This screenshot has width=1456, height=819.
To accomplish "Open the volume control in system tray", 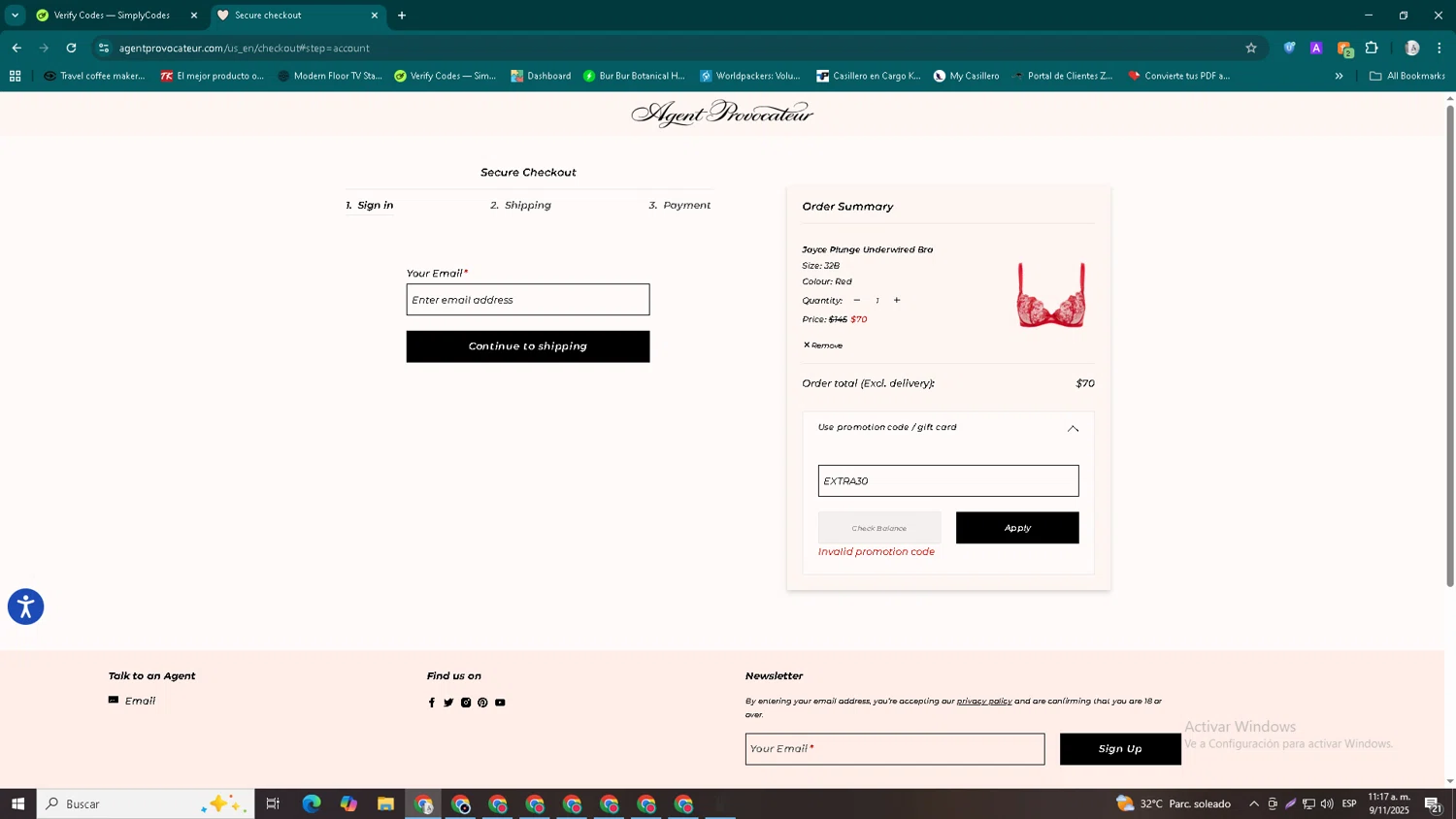I will pyautogui.click(x=1327, y=803).
